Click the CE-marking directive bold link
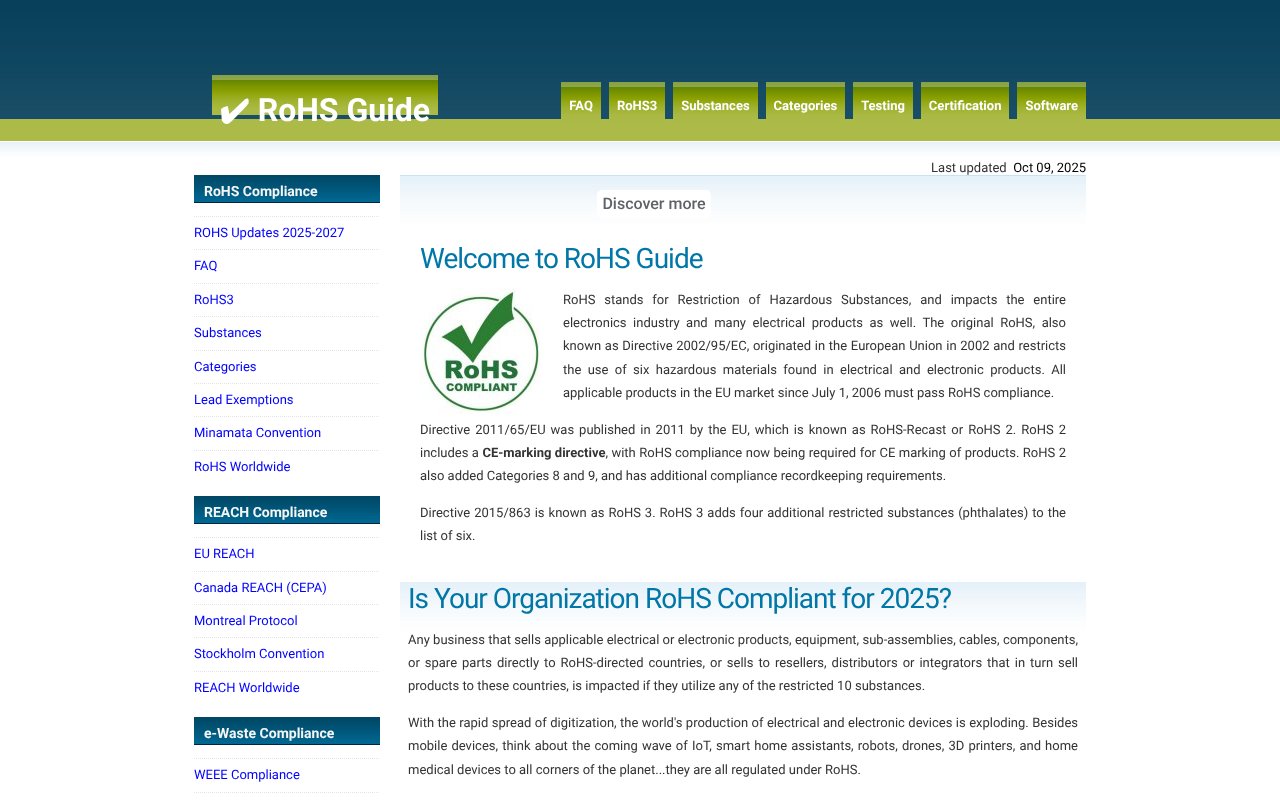 (x=543, y=452)
